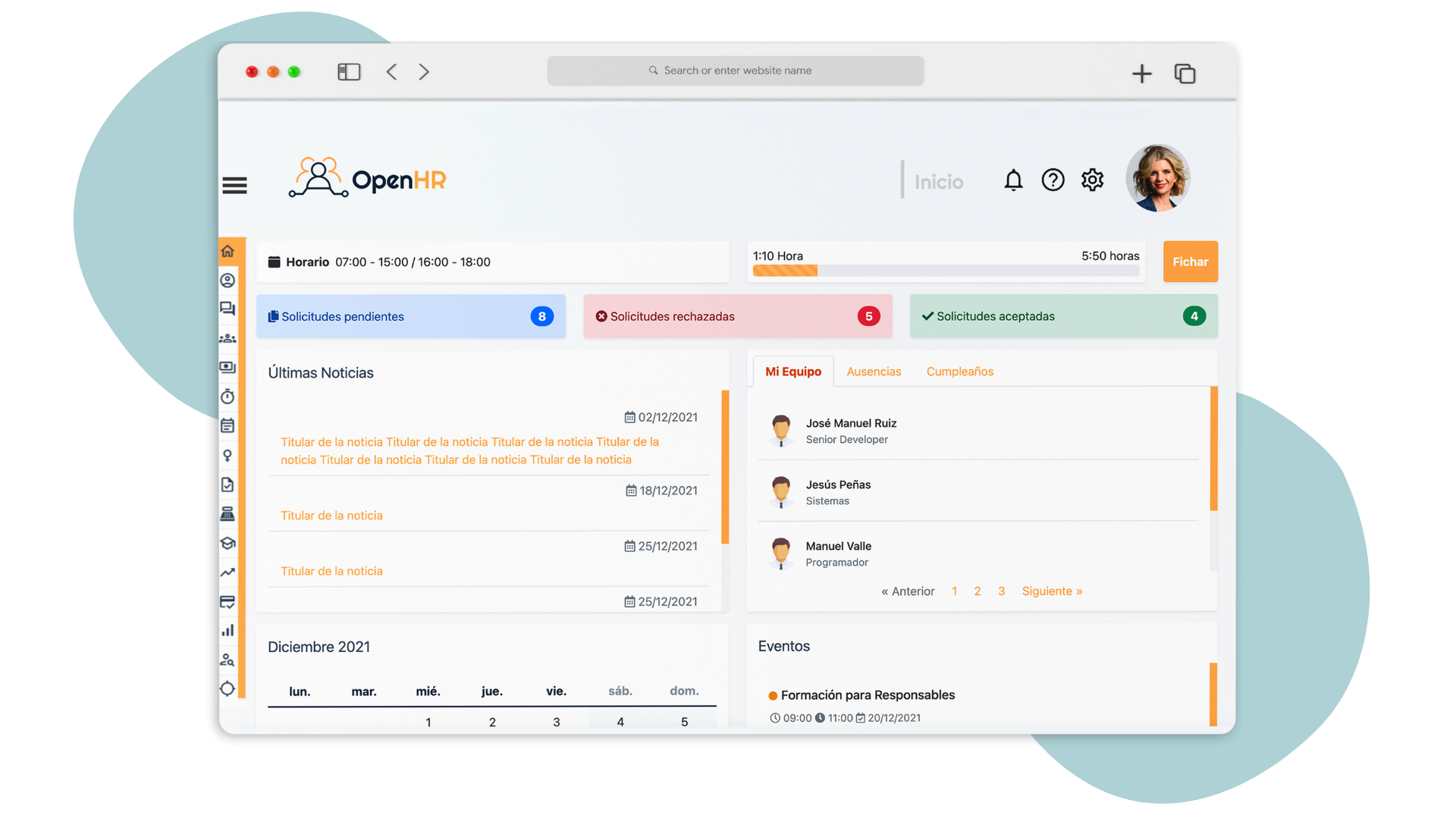The image size is (1456, 819).
Task: Toggle the hamburger navigation menu
Action: 235,184
